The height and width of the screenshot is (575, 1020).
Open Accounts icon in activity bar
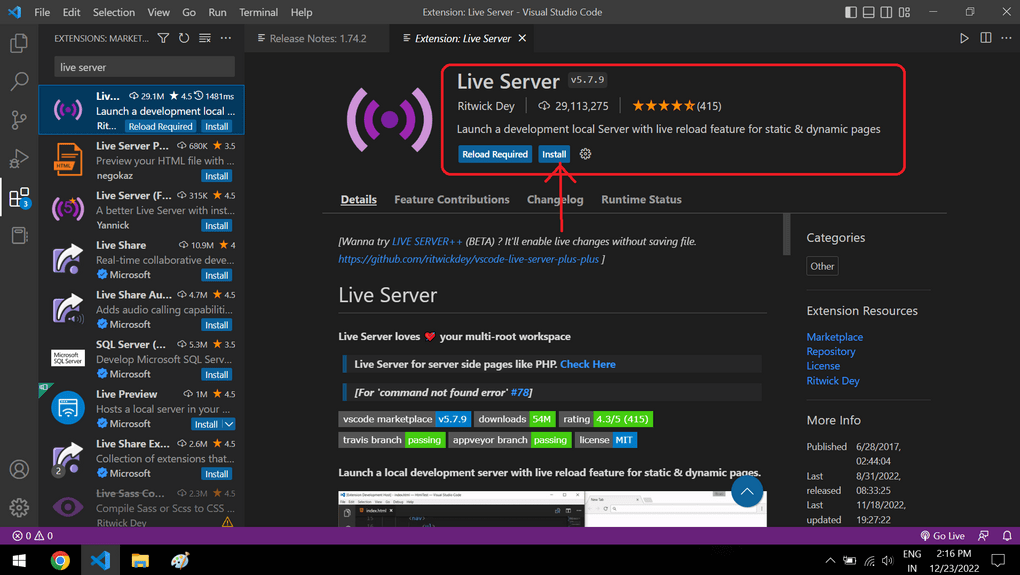point(19,469)
